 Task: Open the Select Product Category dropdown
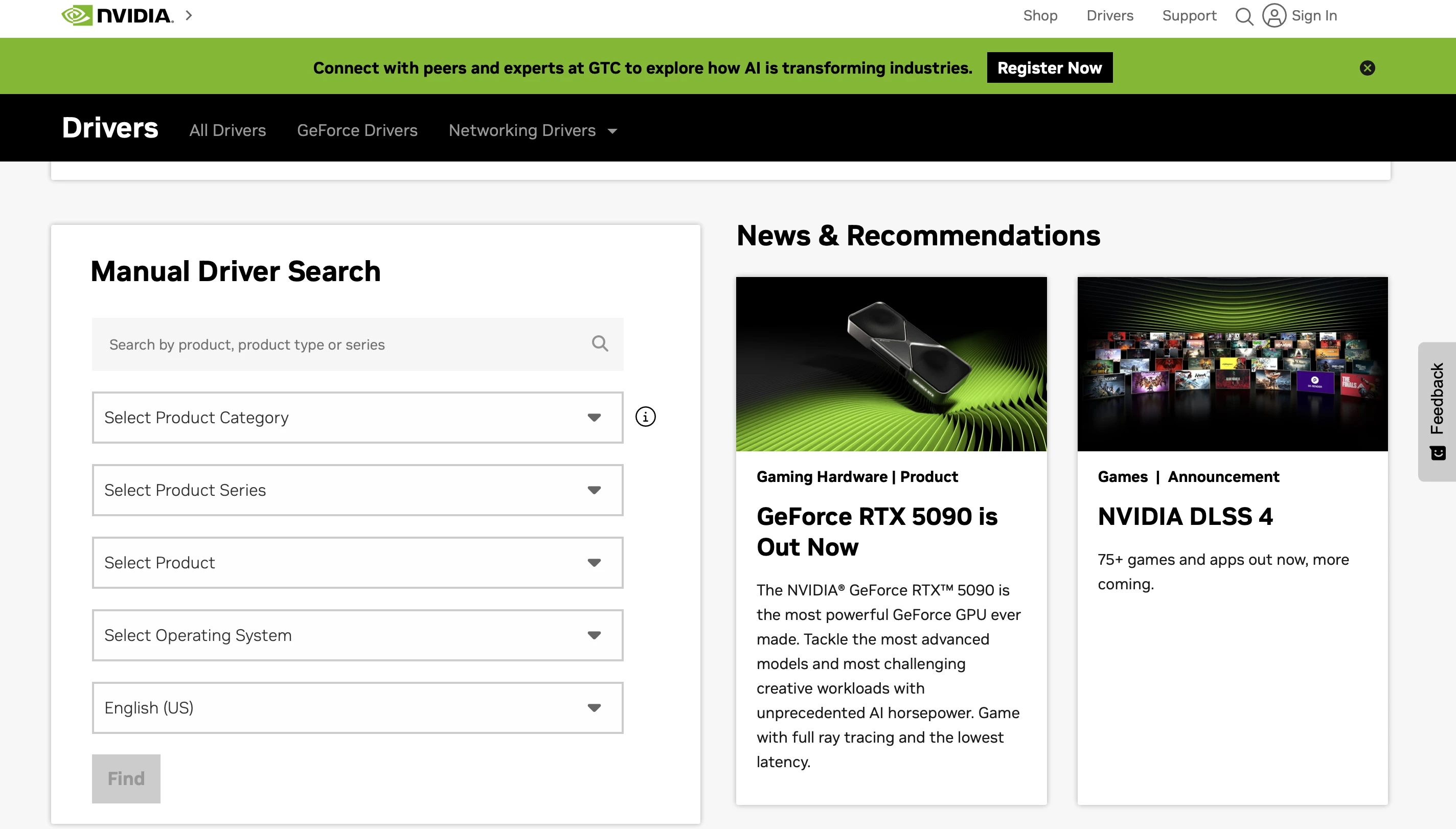[357, 418]
